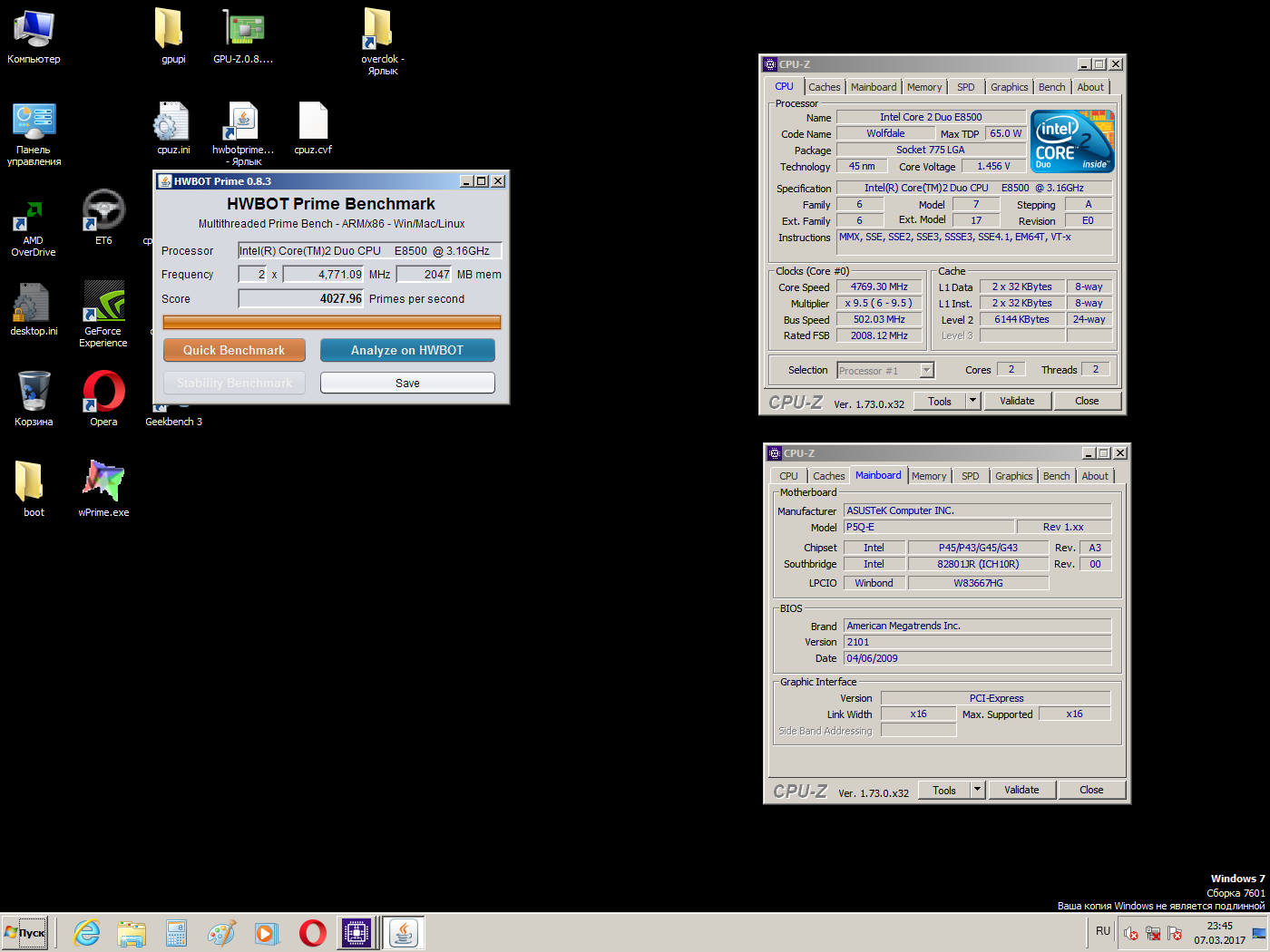Select the desktop.ini file icon
Screen dimensions: 1270x952
coord(34,308)
